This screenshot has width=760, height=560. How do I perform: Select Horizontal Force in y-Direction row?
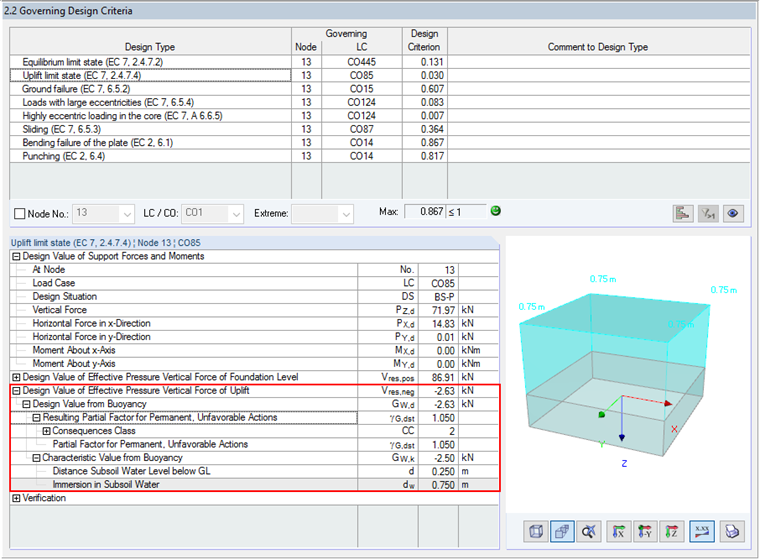click(254, 337)
